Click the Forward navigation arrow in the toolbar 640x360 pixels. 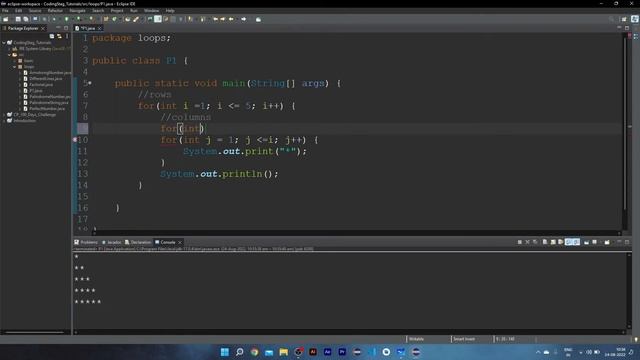coord(244,19)
